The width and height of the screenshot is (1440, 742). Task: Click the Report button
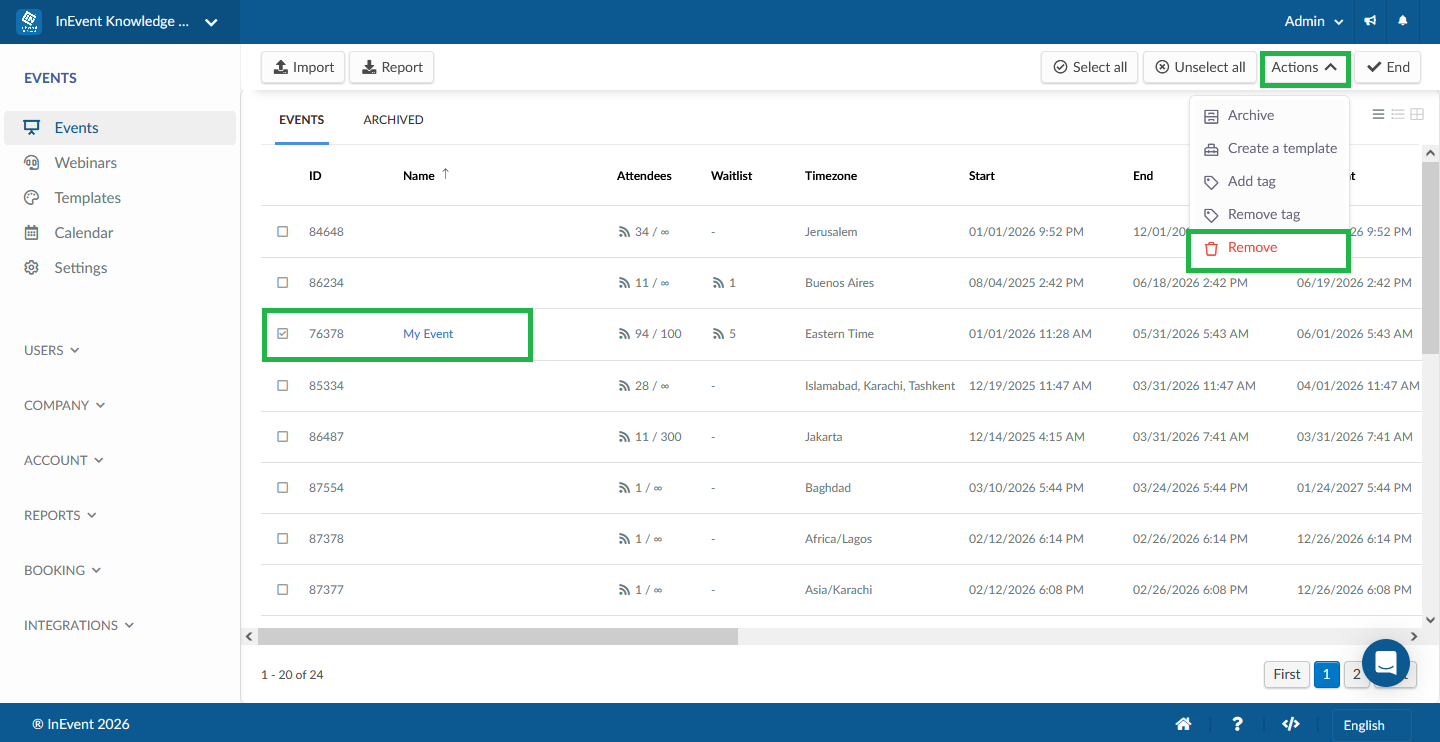(392, 67)
